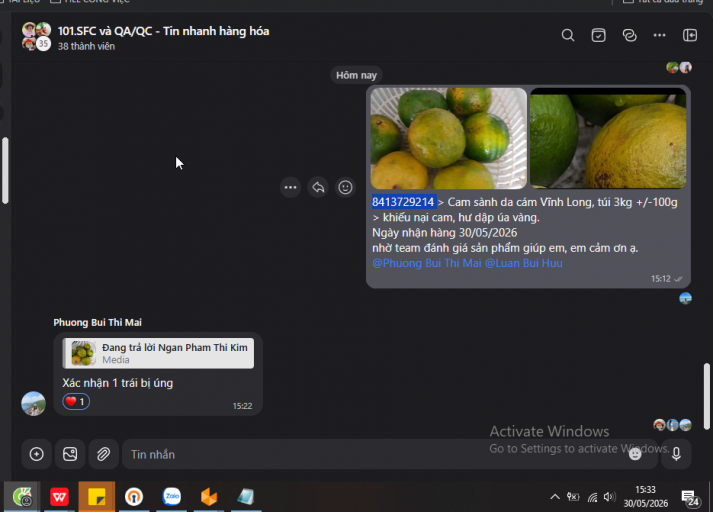
Task: Record a voice message with microphone
Action: 676,454
